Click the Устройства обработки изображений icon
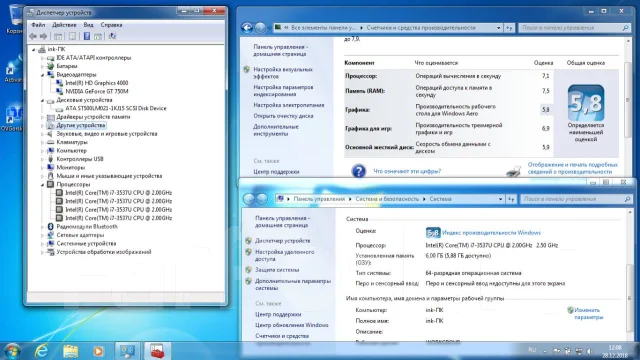Viewport: 640px width, 360px height. (x=51, y=252)
